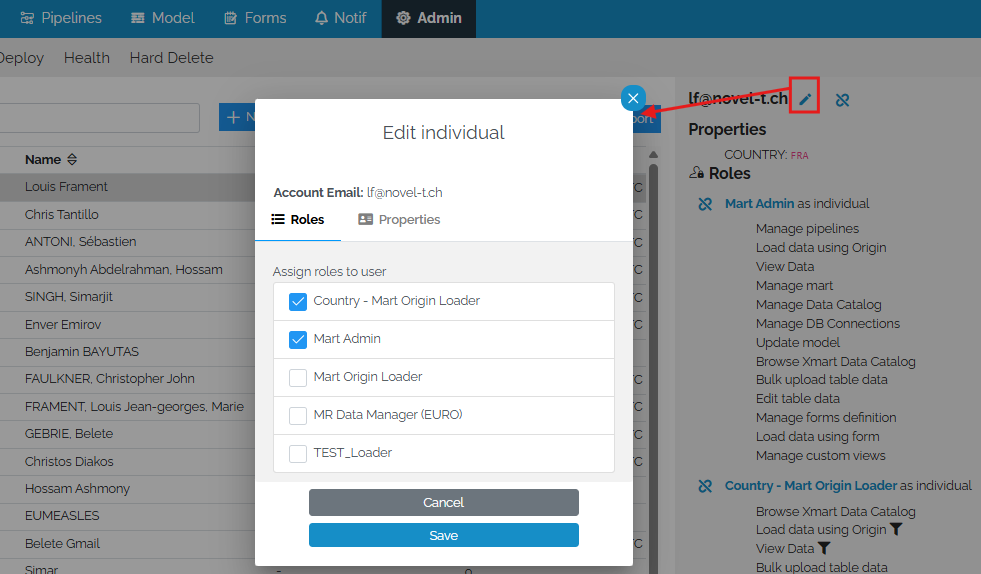
Task: Switch to the Roles tab in dialog
Action: [298, 220]
